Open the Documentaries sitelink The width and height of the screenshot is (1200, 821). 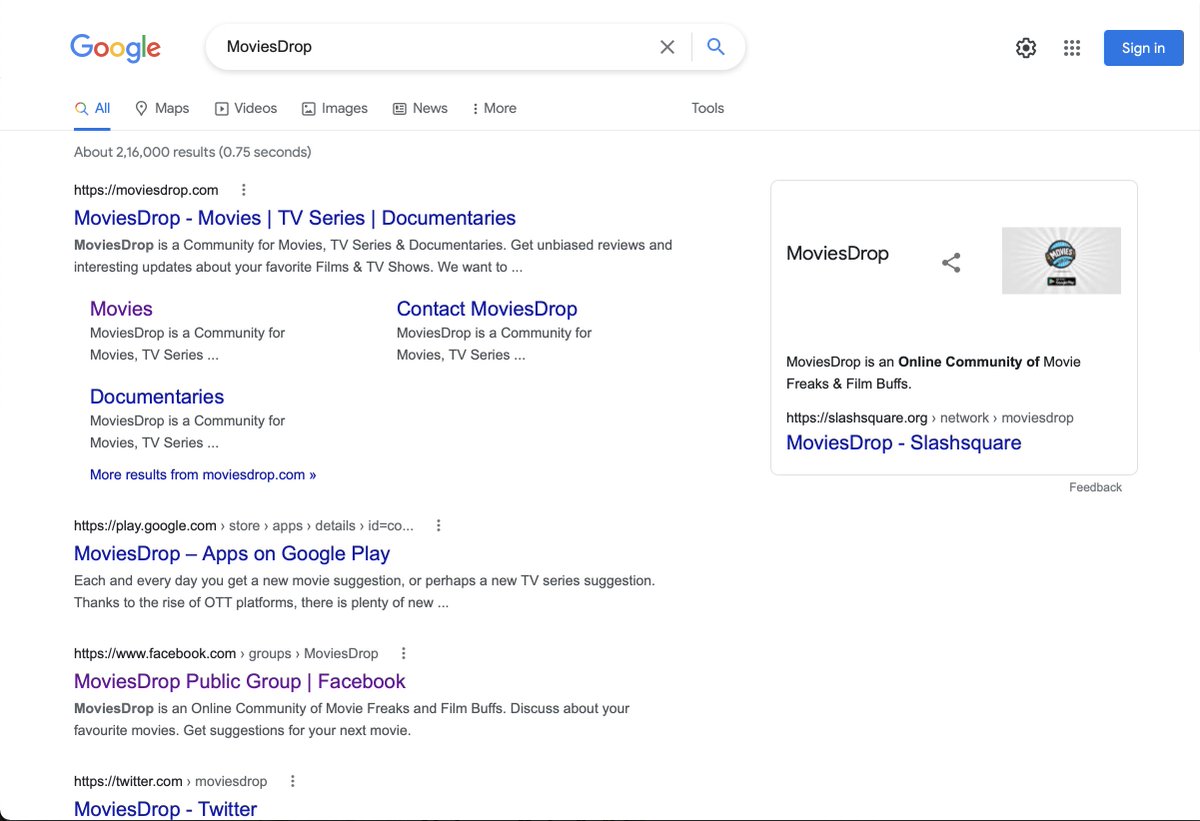click(157, 397)
